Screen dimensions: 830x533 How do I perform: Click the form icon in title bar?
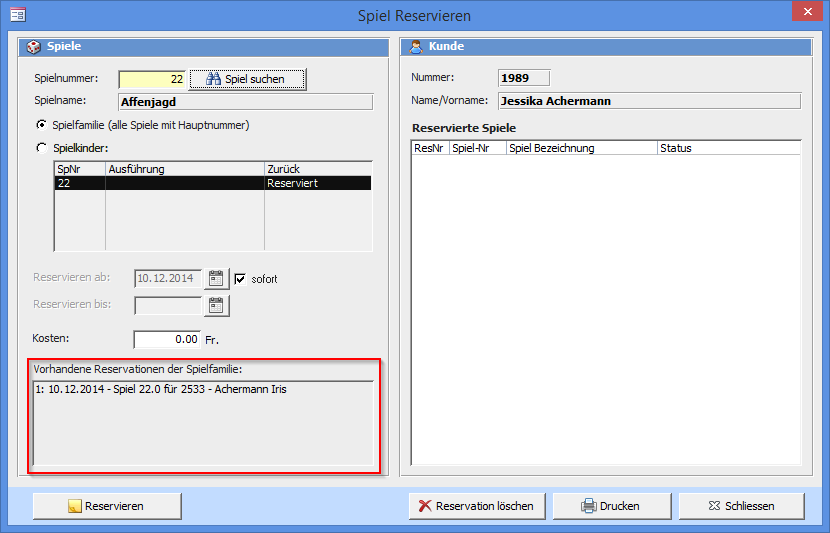pos(18,14)
